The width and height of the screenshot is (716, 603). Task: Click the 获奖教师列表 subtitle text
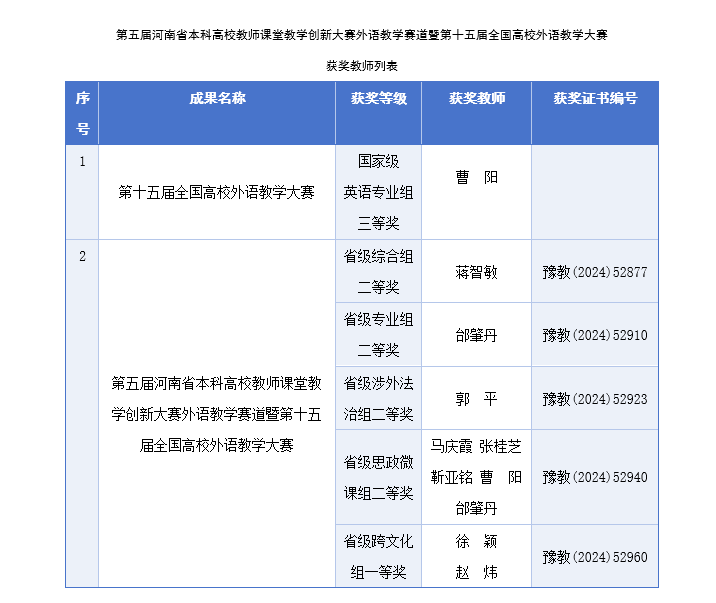pyautogui.click(x=362, y=65)
